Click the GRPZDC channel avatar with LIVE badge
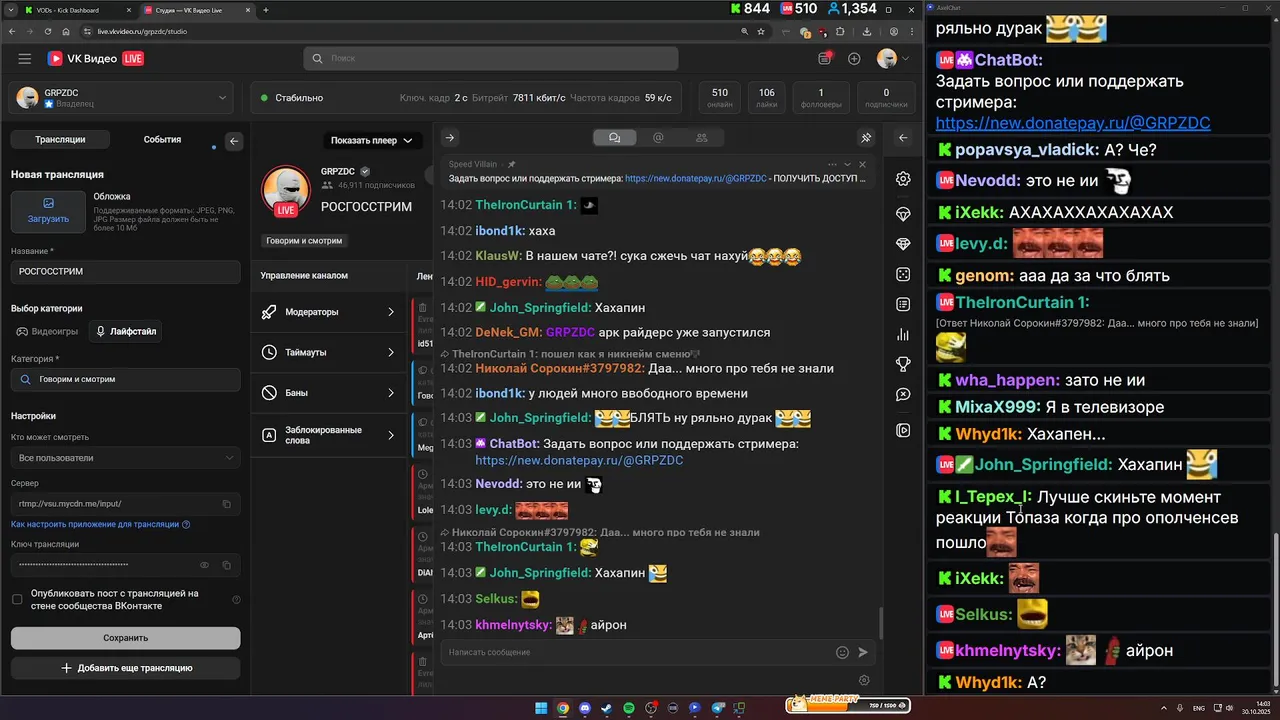This screenshot has width=1280, height=720. pyautogui.click(x=286, y=192)
